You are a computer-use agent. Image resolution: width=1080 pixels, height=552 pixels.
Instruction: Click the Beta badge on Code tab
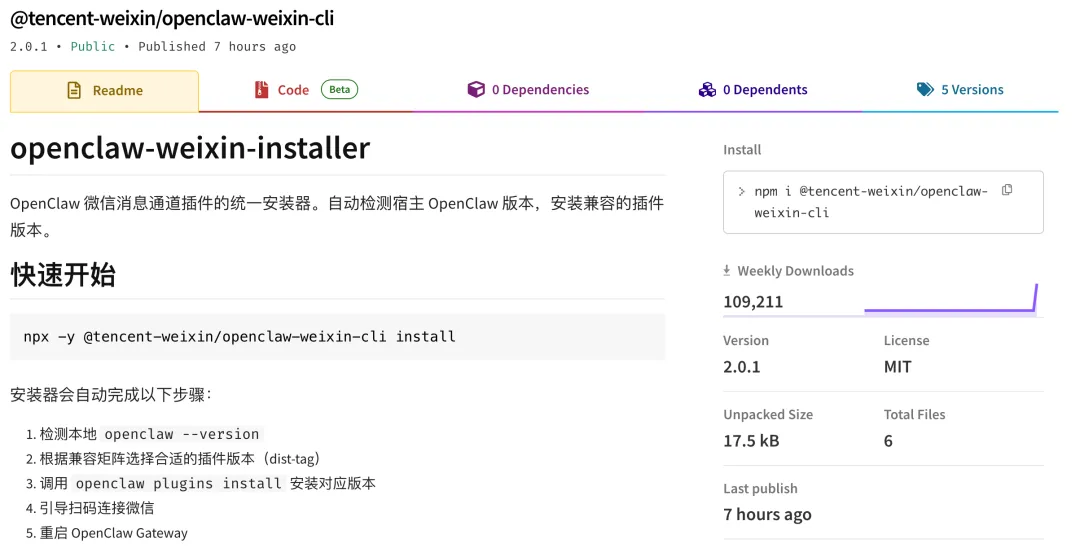pos(340,90)
